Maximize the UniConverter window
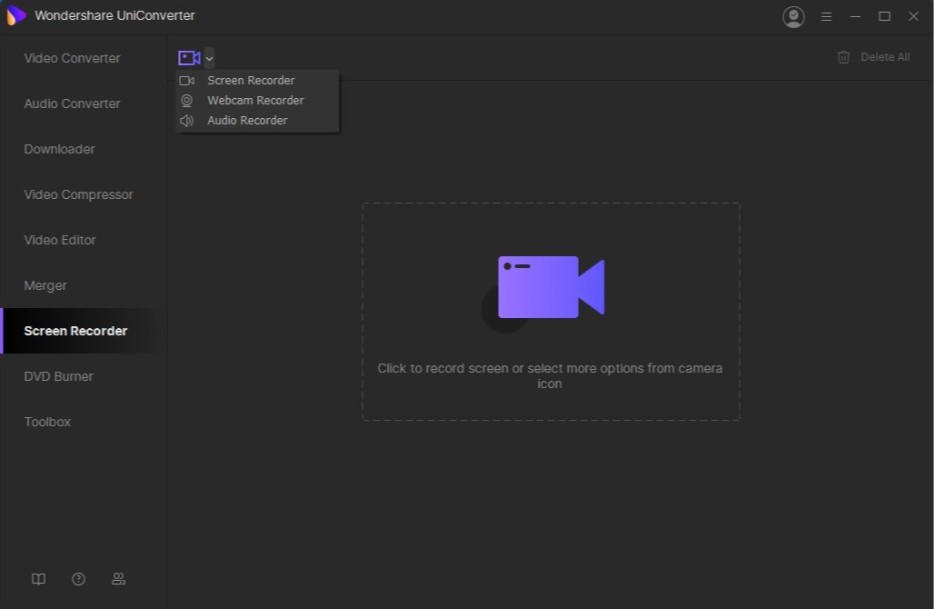The height and width of the screenshot is (609, 934). point(885,17)
